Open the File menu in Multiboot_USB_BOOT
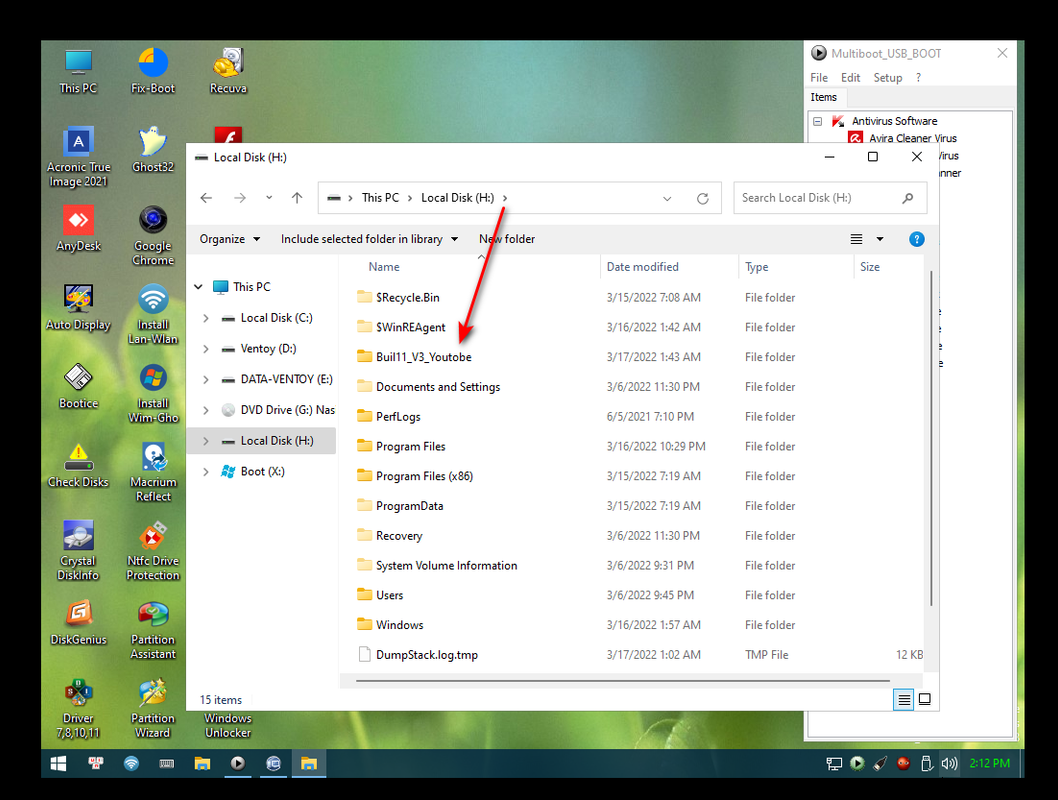Screen dimensions: 1058x800 [818, 78]
